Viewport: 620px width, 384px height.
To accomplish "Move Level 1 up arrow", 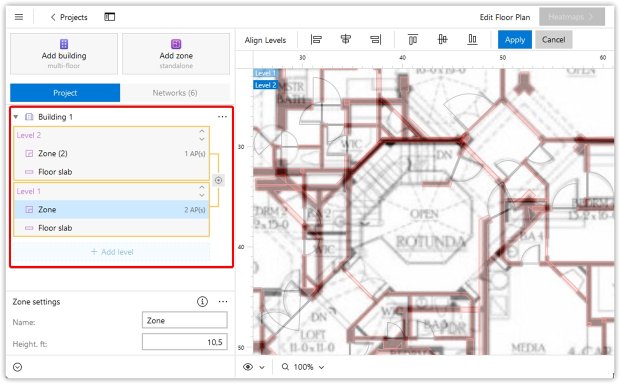I will (x=202, y=187).
